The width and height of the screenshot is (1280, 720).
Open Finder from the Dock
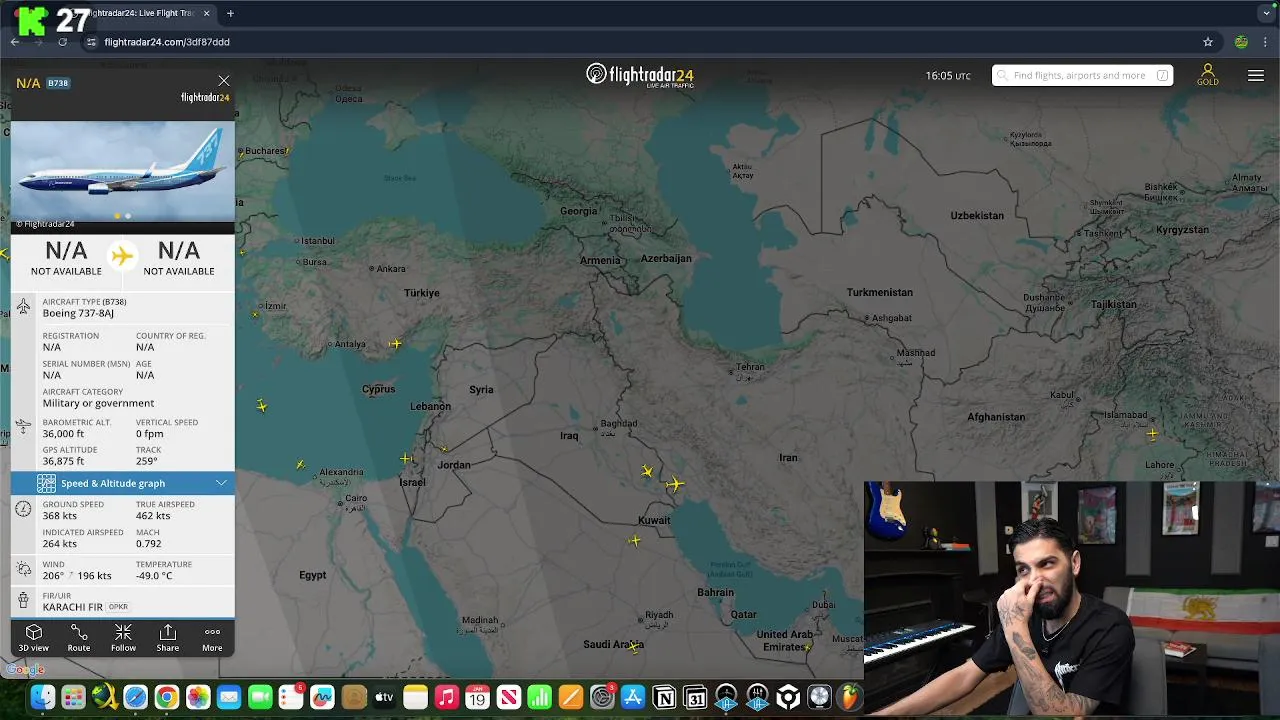42,697
